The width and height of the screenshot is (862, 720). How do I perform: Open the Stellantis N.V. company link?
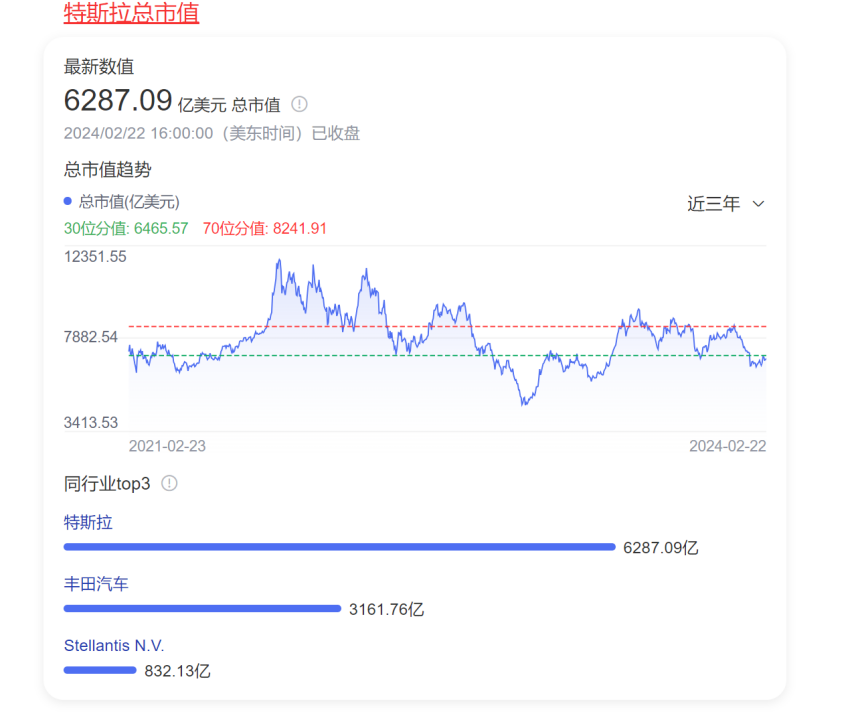tap(114, 645)
